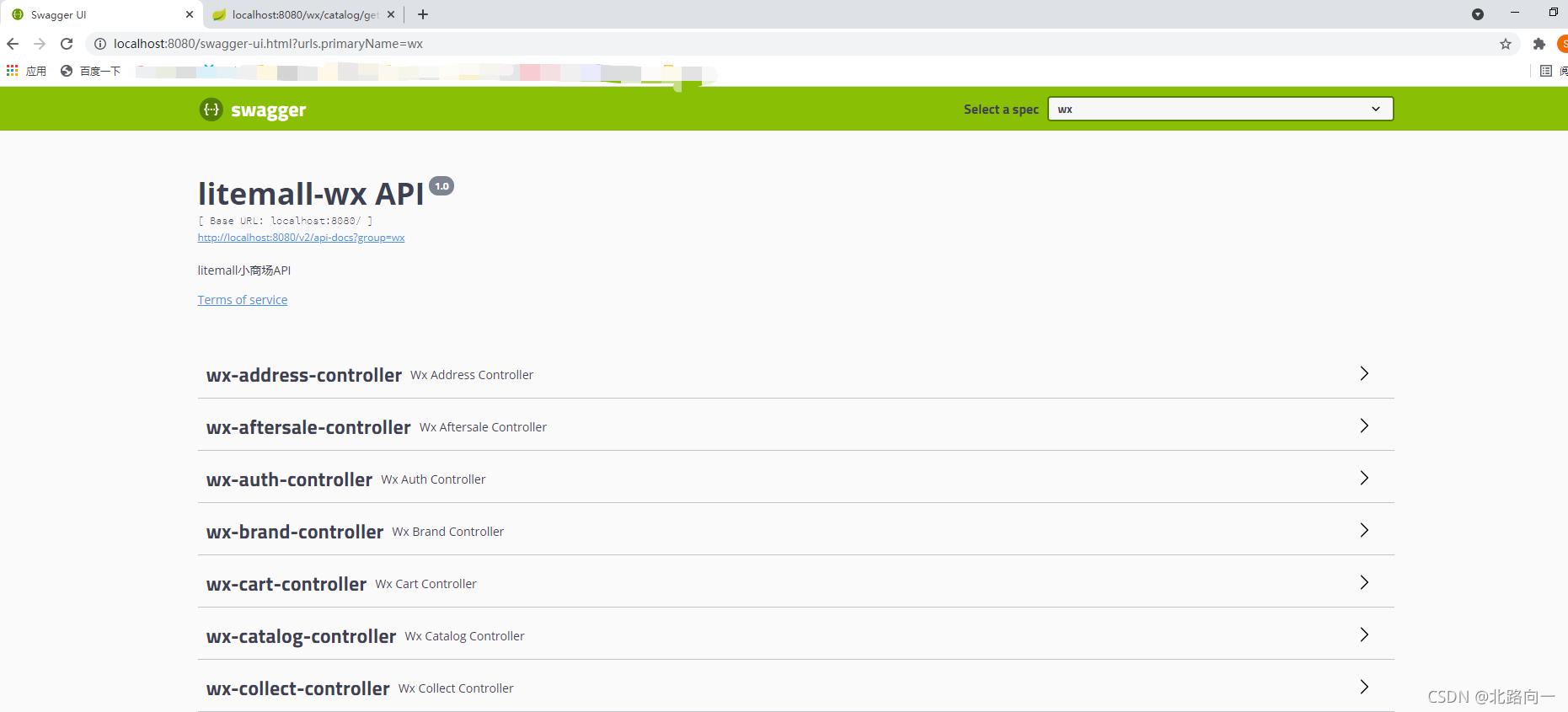The height and width of the screenshot is (712, 1568).
Task: Go back using the browser back arrow
Action: (x=13, y=44)
